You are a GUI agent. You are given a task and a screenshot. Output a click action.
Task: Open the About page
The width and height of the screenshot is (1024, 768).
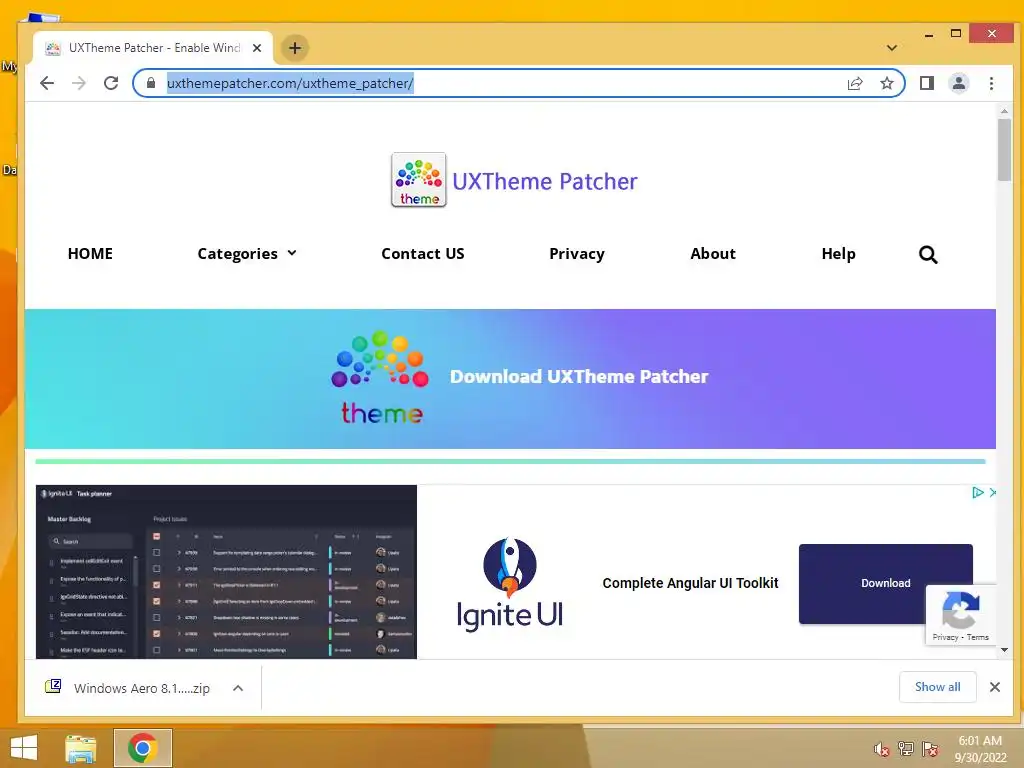click(x=713, y=253)
